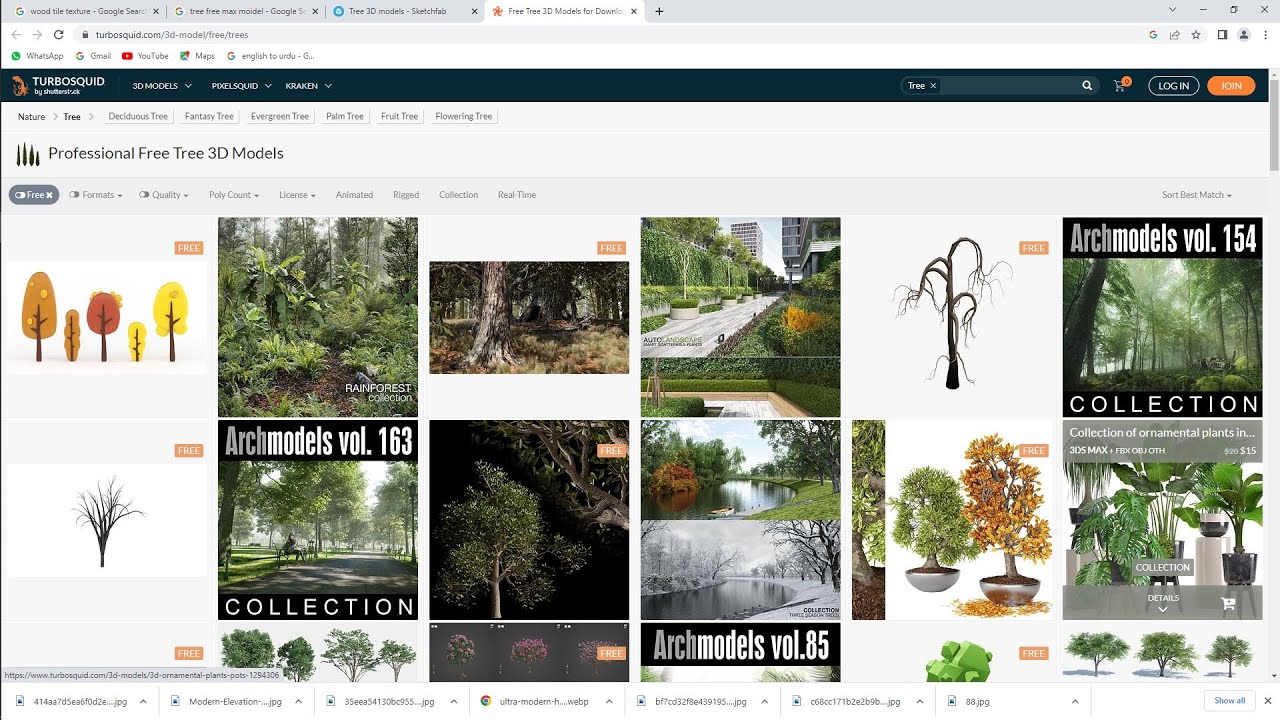Open Archmodels vol. 154 collection thumbnail
This screenshot has height=720, width=1280.
(1163, 317)
